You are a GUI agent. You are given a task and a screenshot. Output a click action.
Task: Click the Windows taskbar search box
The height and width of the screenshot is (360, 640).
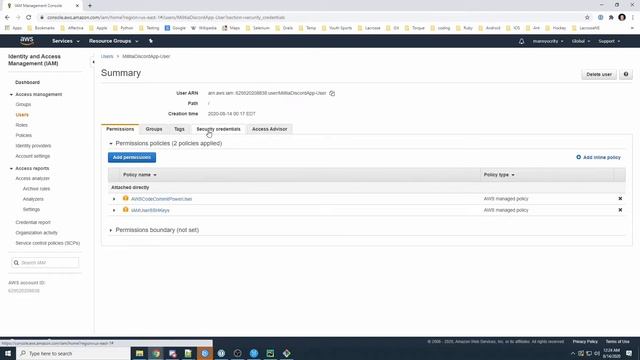(73, 353)
